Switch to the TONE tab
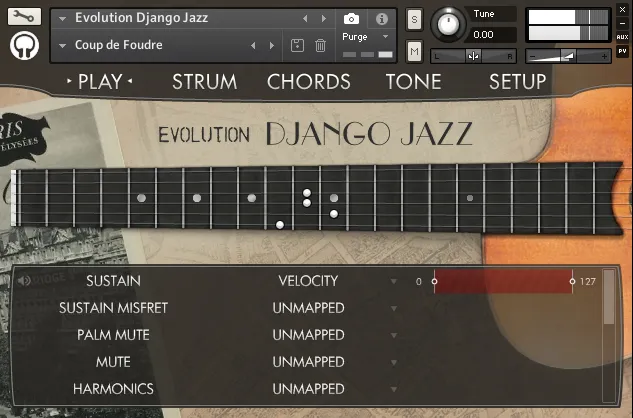 [x=413, y=82]
